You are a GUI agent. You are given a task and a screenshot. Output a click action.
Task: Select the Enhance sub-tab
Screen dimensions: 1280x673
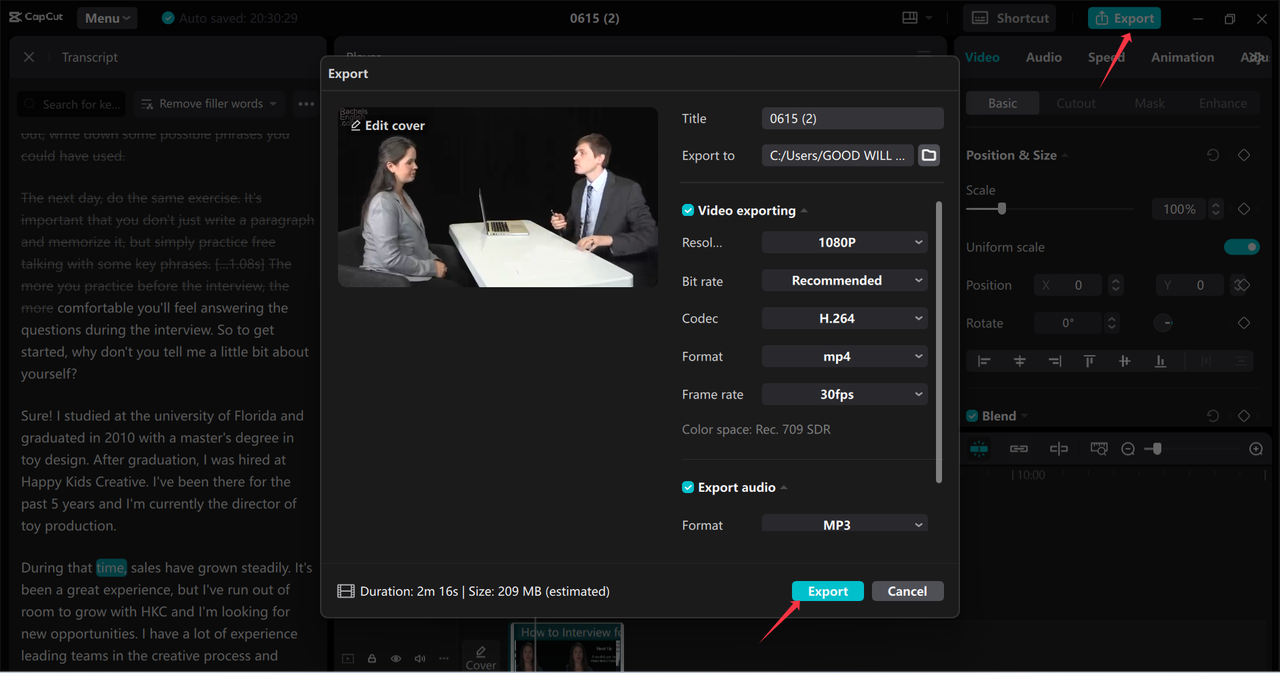(x=1223, y=103)
